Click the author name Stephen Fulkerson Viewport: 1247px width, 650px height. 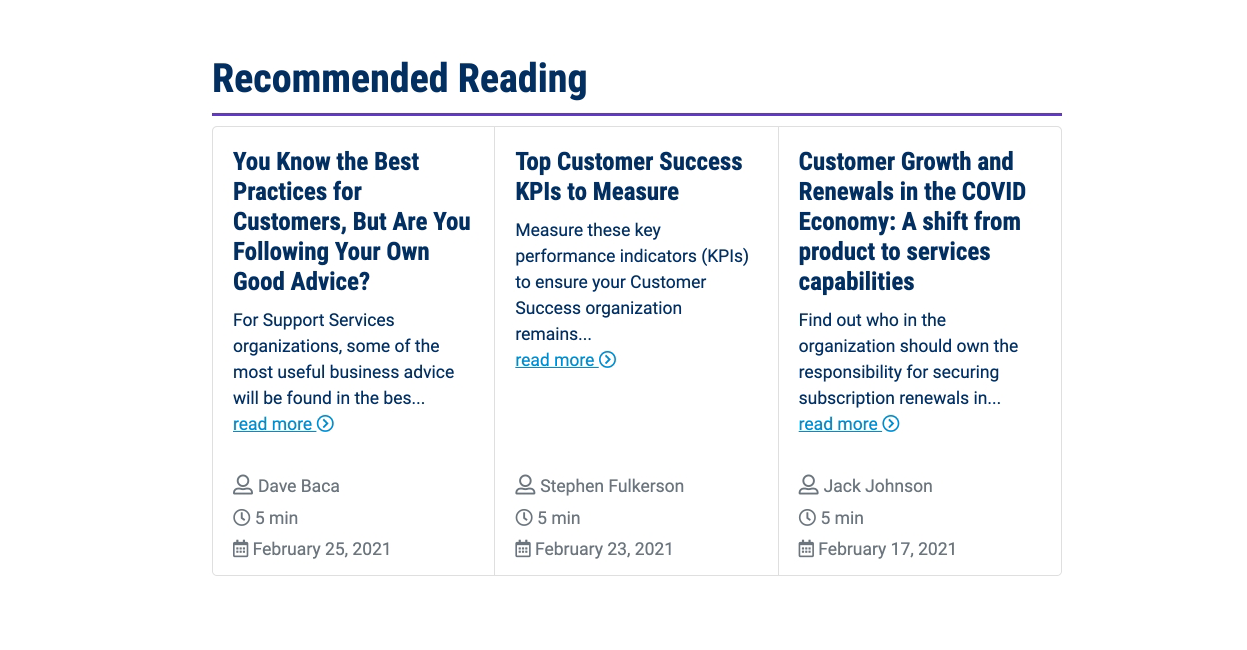[612, 486]
